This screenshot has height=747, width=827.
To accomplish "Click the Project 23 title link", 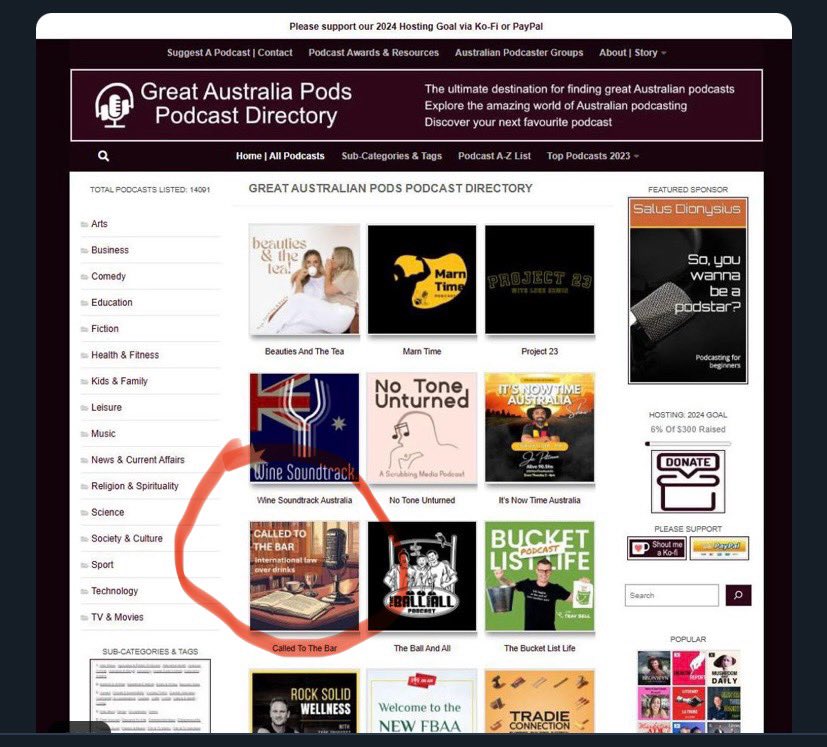I will [x=540, y=351].
